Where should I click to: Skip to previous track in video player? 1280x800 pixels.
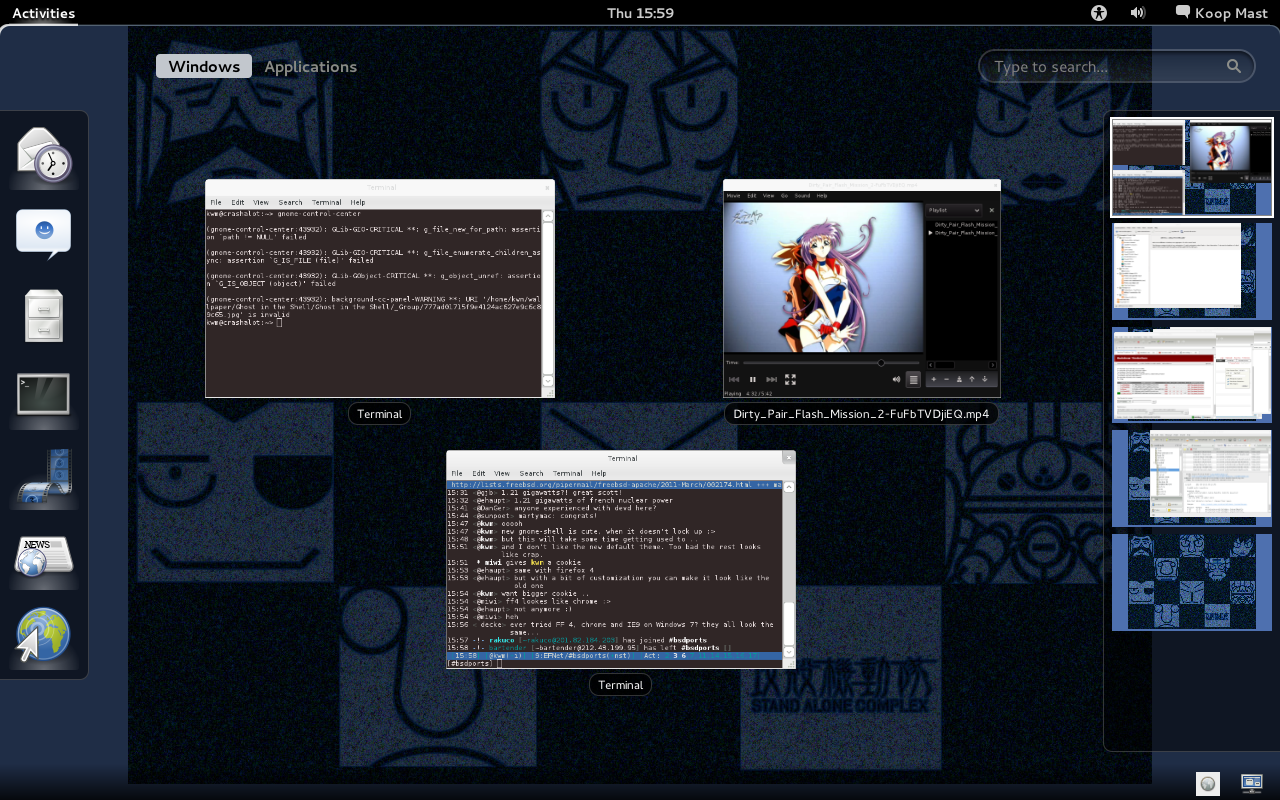pyautogui.click(x=734, y=379)
